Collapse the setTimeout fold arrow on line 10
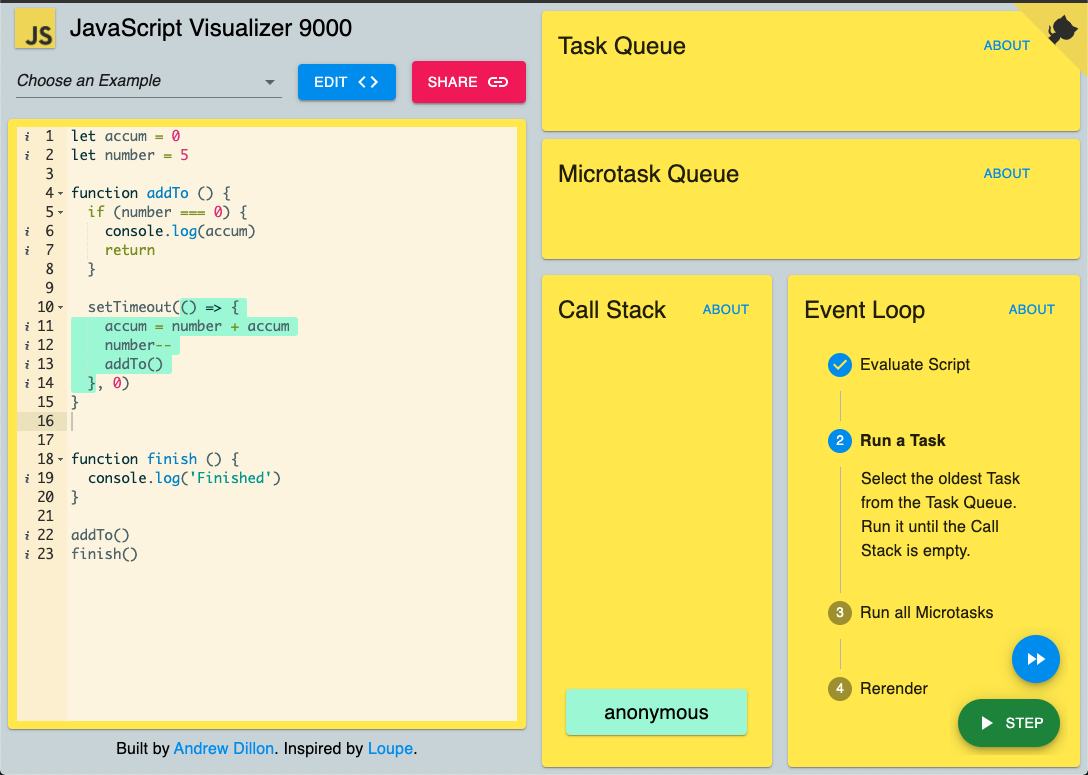Image resolution: width=1088 pixels, height=775 pixels. pos(60,307)
